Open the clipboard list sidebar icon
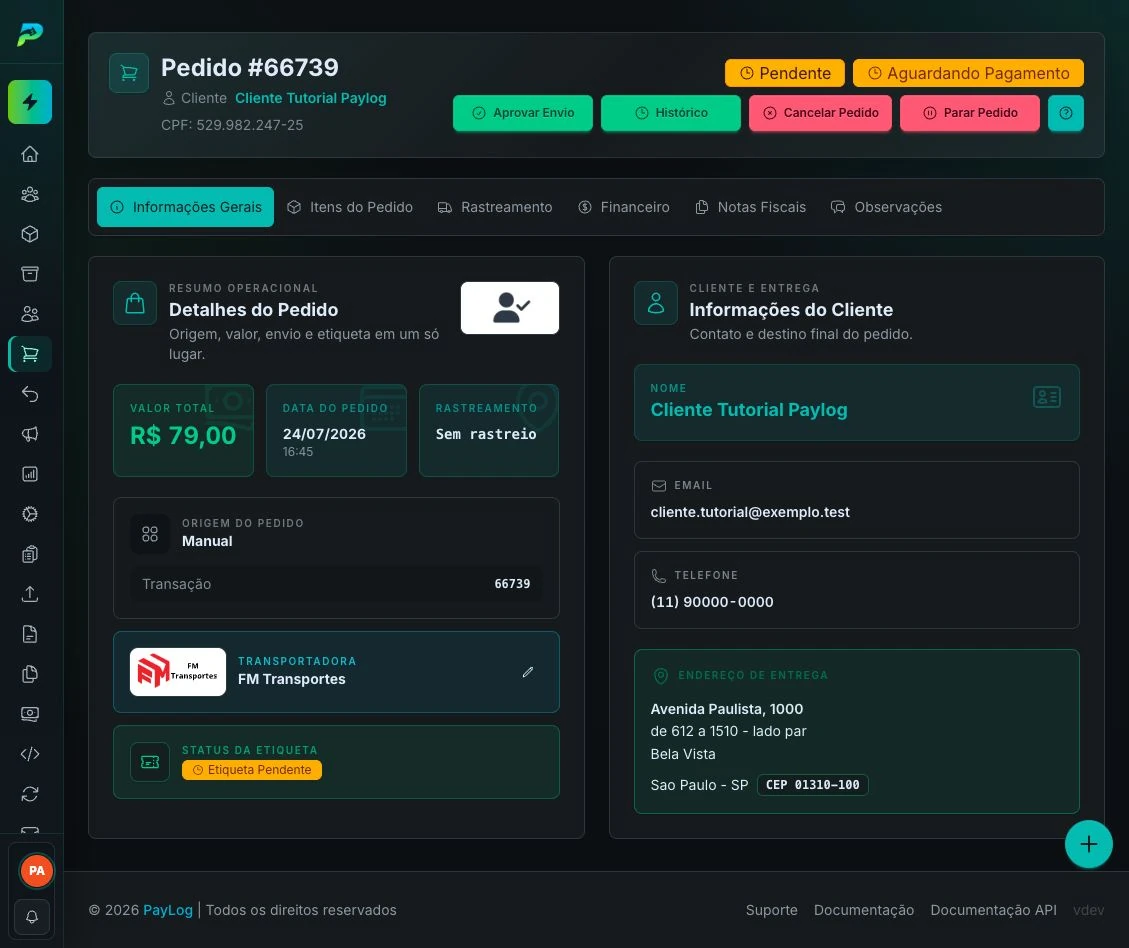 pyautogui.click(x=30, y=554)
